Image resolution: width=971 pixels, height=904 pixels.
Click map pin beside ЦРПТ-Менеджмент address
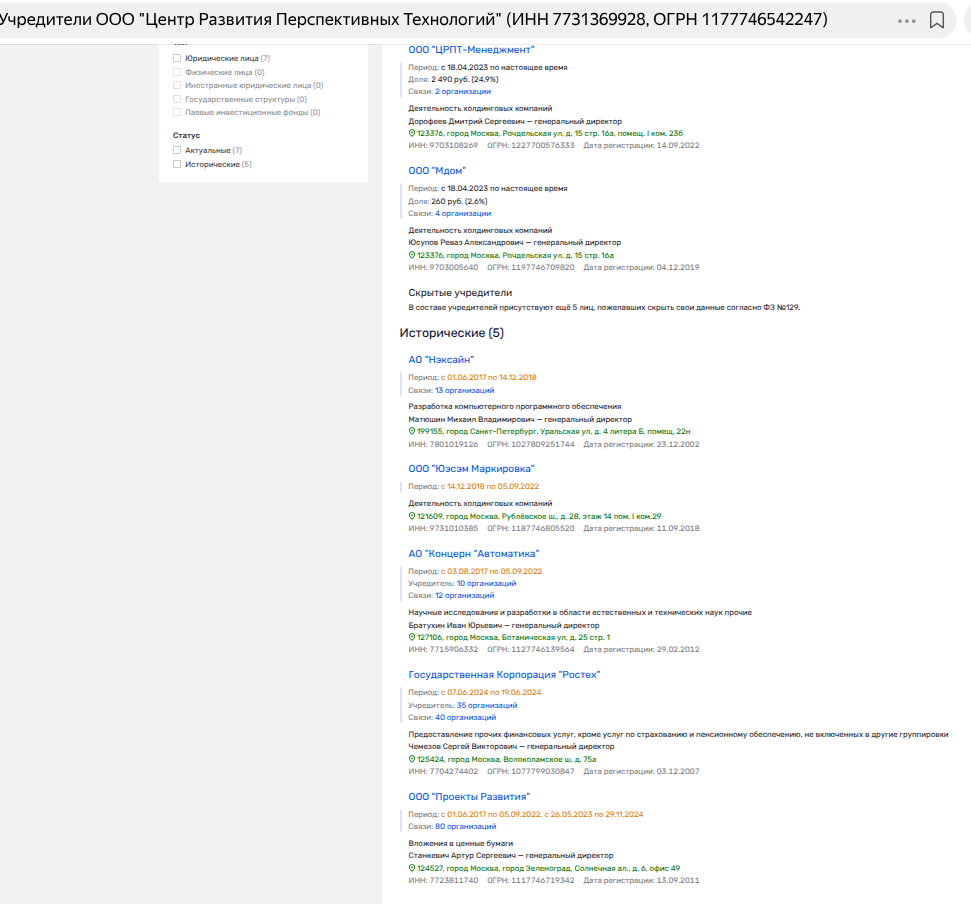click(412, 133)
